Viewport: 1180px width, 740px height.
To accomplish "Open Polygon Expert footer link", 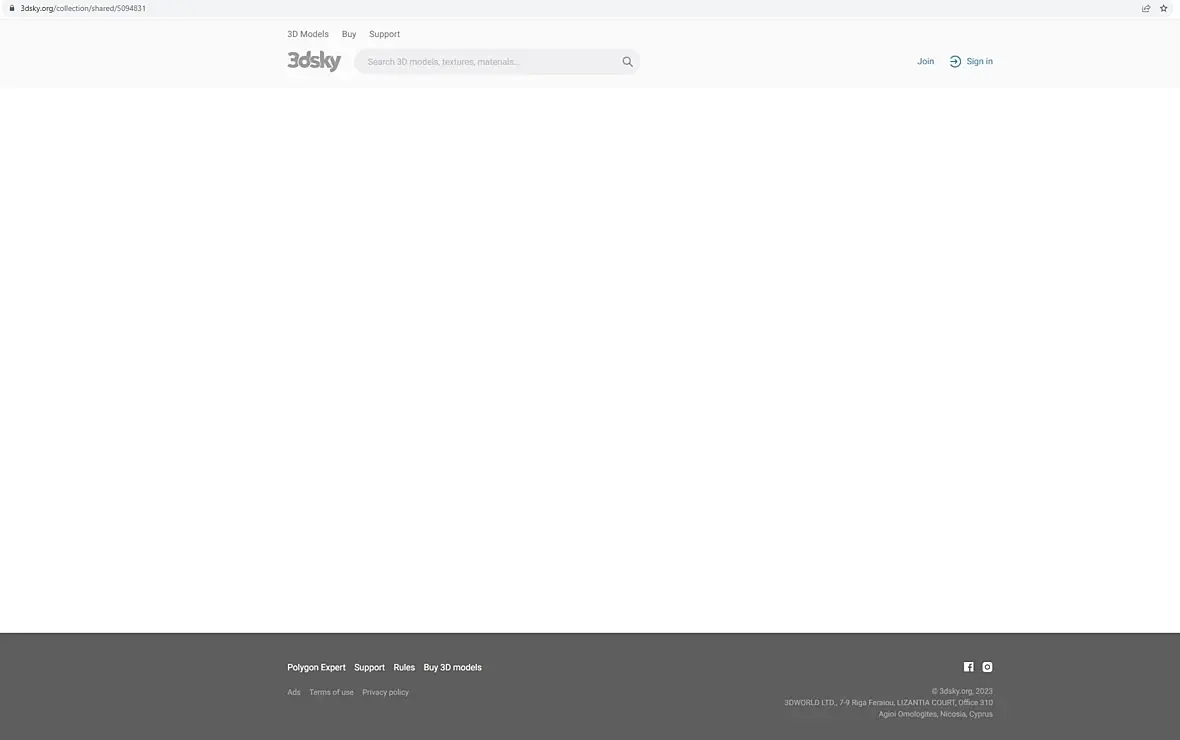I will (x=316, y=668).
